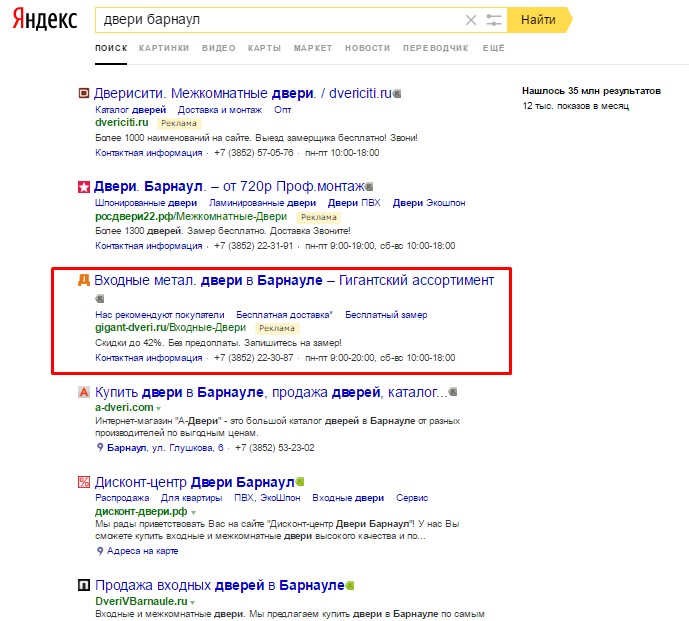
Task: Click grey marker after Купить двери title
Action: pos(453,392)
